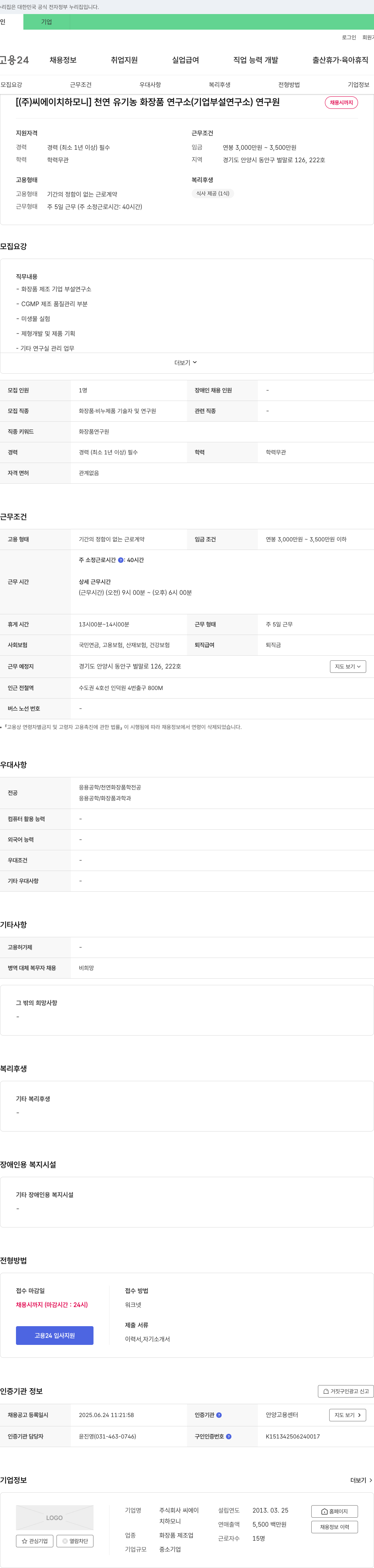Click the 인증기관 info icon
374x1568 pixels.
[219, 1415]
